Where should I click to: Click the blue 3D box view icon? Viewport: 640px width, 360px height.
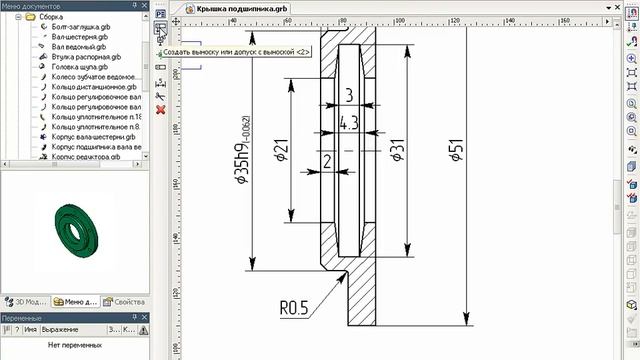click(x=632, y=166)
